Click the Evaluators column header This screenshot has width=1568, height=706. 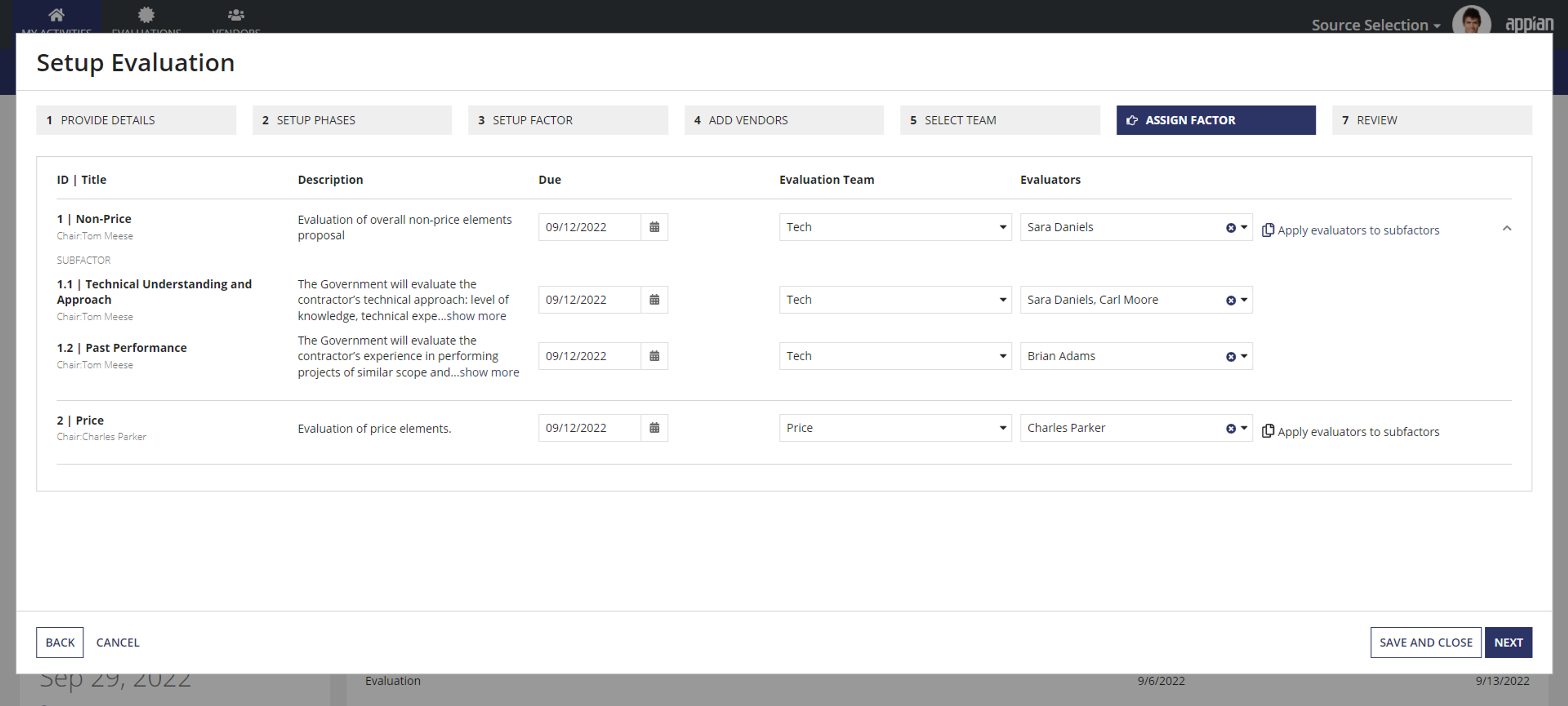click(1050, 180)
